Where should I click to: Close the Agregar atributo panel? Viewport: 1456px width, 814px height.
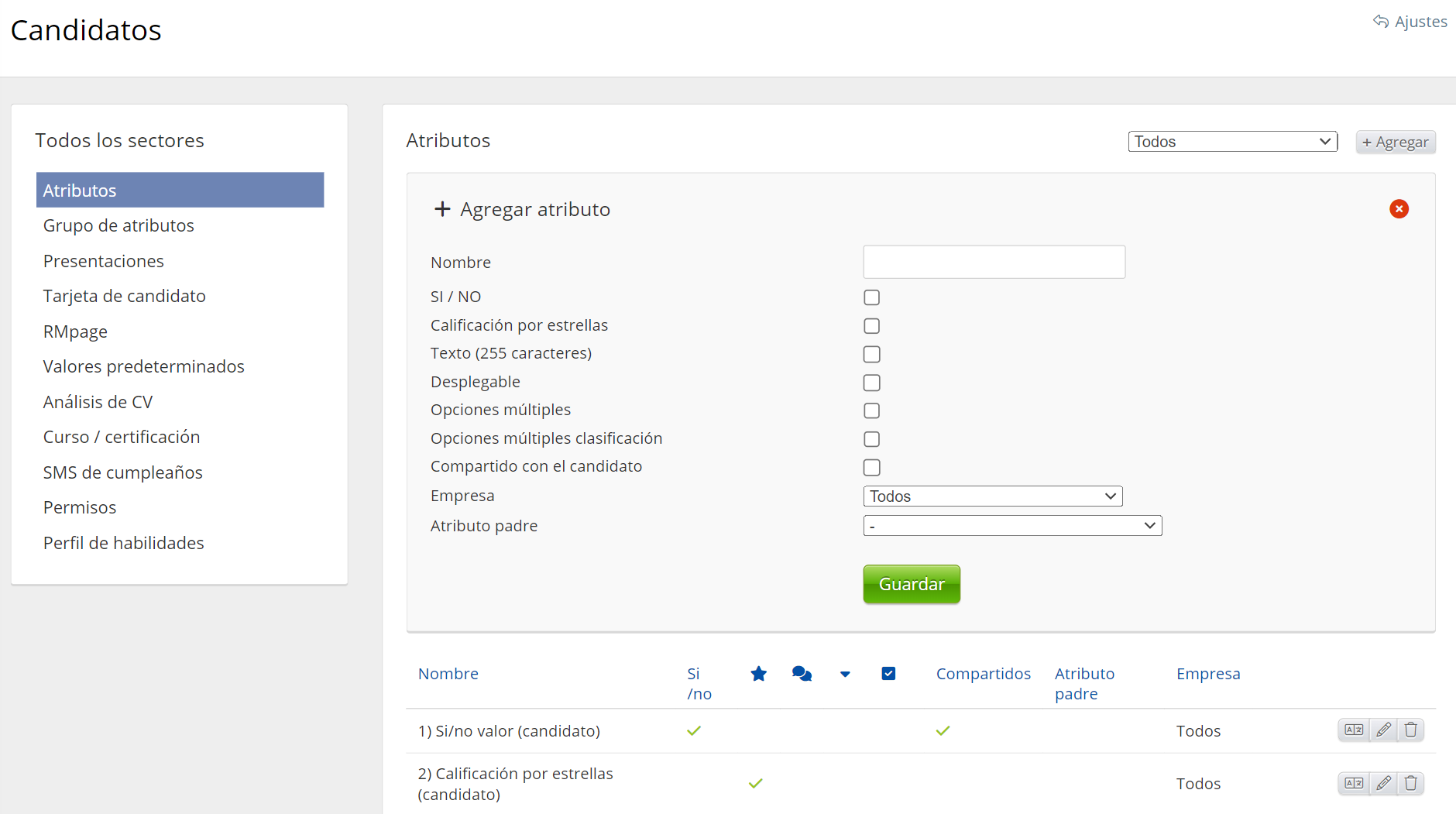click(x=1399, y=209)
